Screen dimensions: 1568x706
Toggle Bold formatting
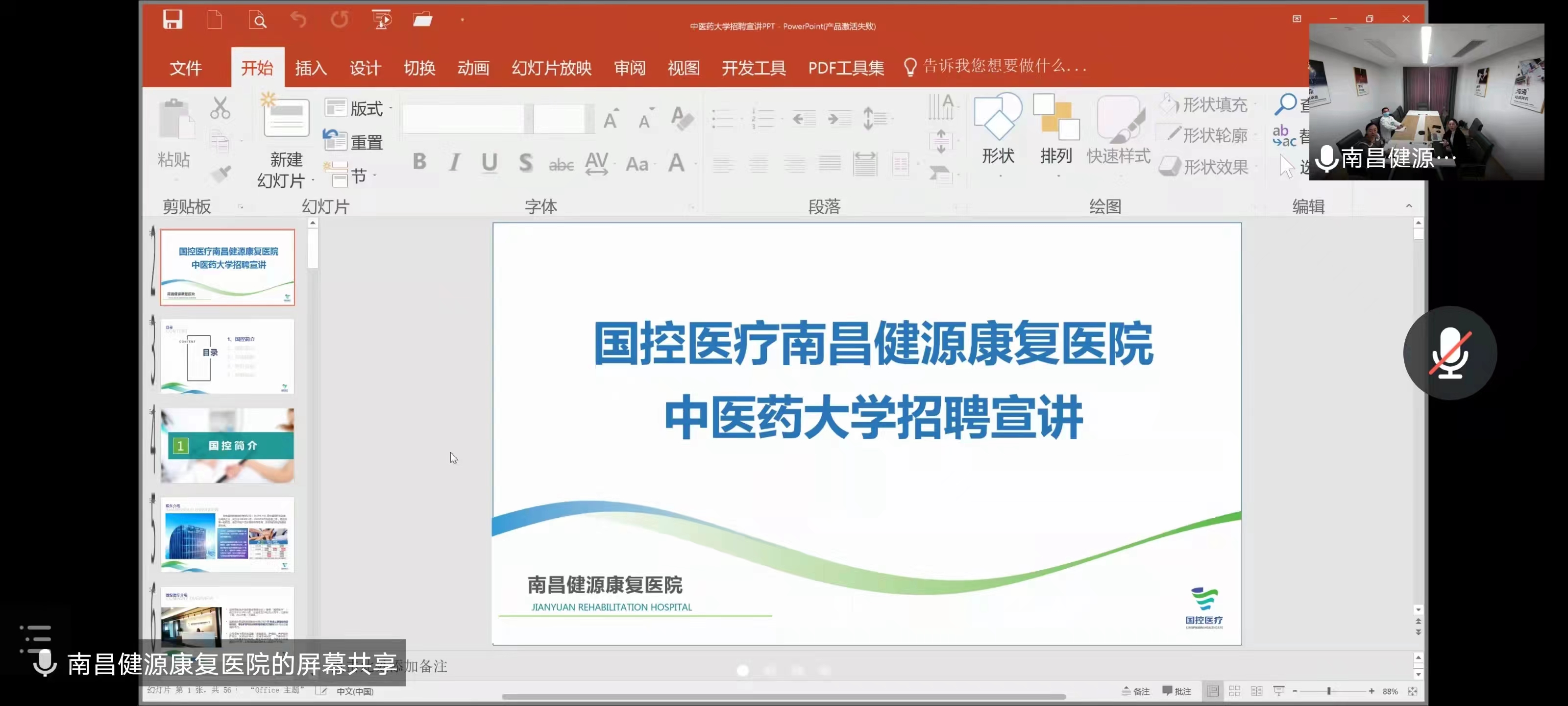(x=419, y=161)
